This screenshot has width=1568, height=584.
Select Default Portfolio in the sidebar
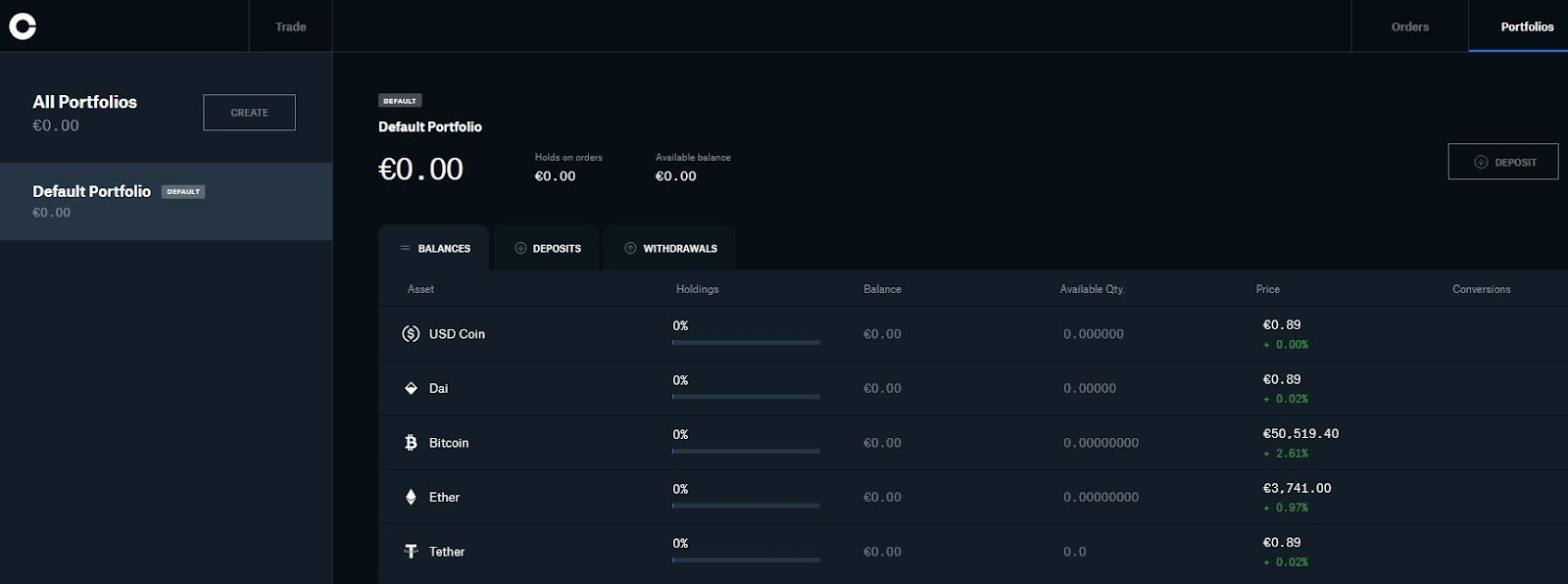click(x=166, y=201)
